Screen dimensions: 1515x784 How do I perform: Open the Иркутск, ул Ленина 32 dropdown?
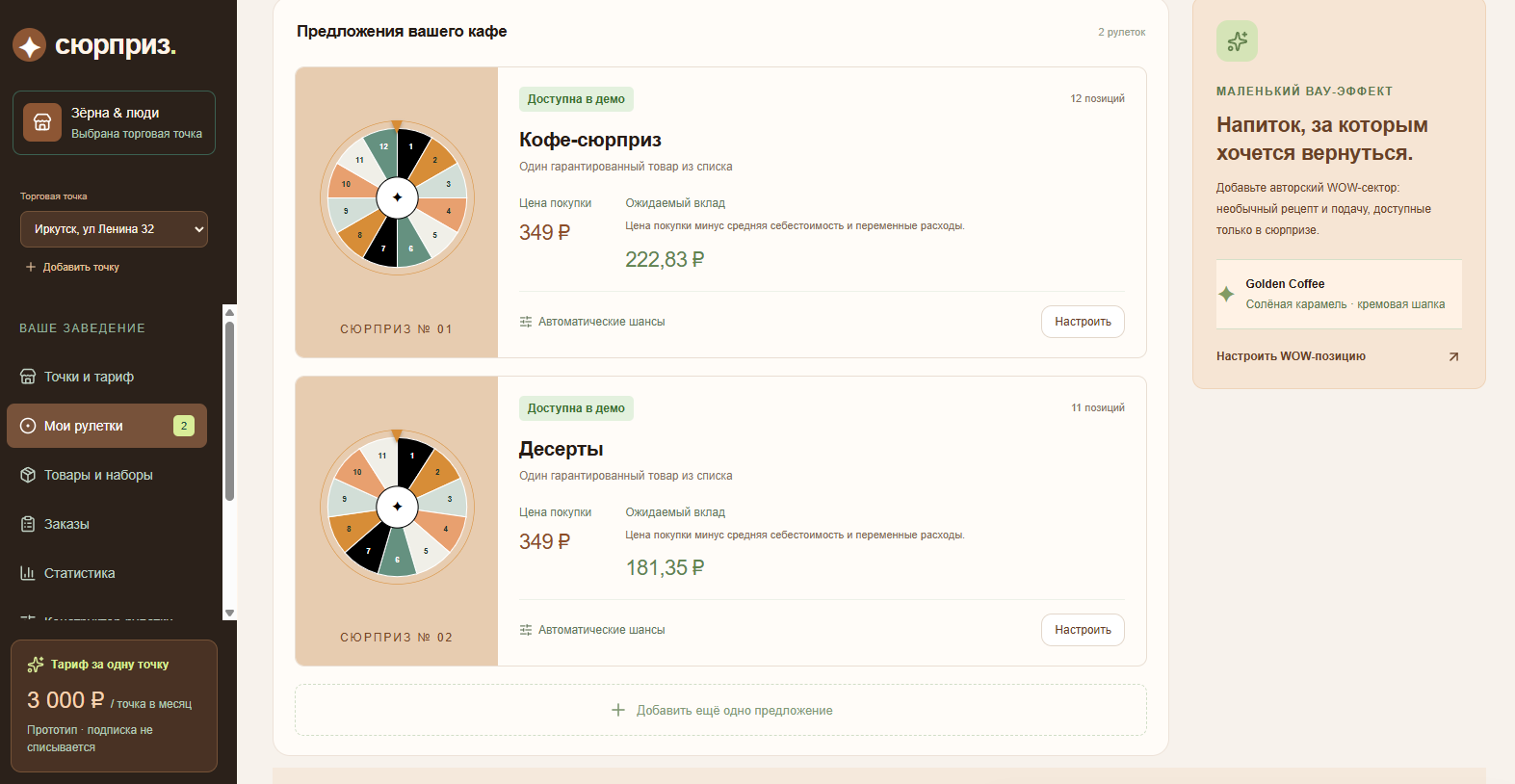(114, 229)
